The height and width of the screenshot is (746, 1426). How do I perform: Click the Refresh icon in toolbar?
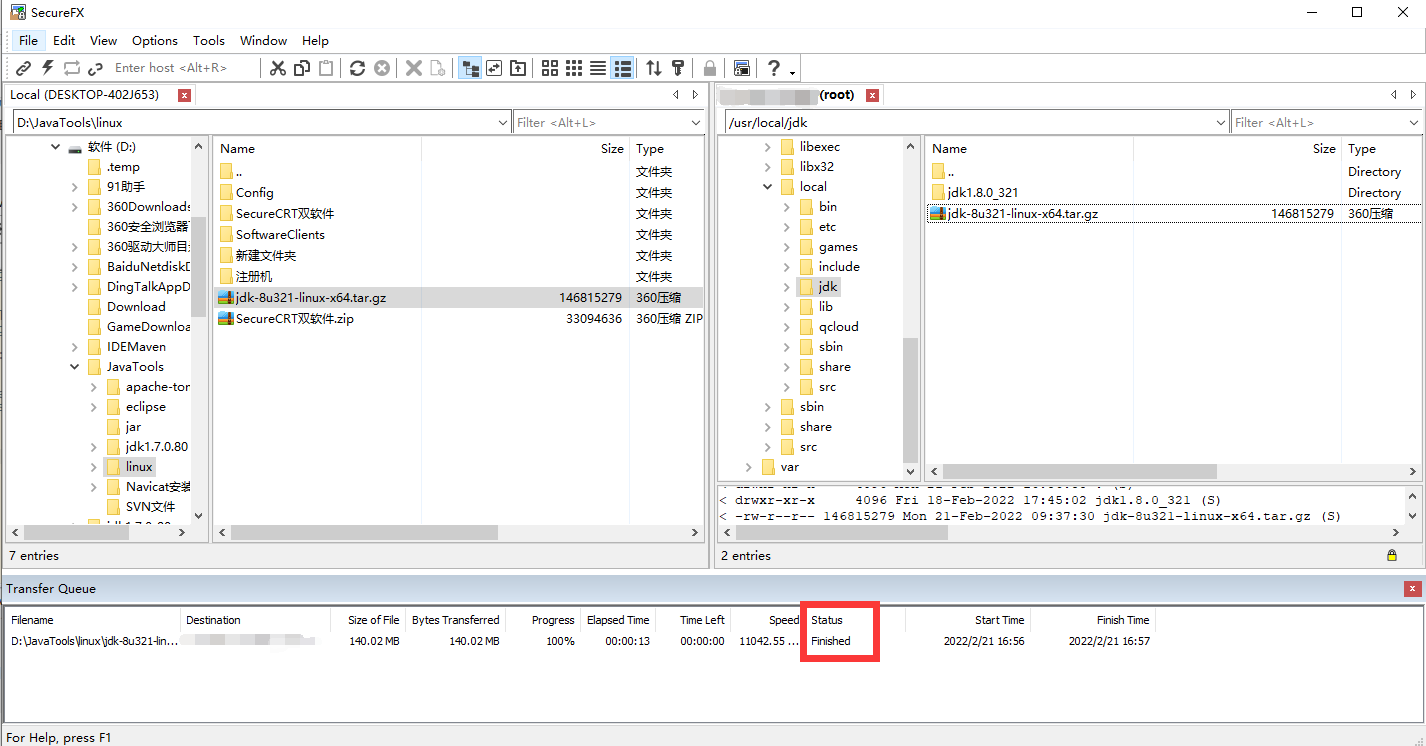coord(357,68)
